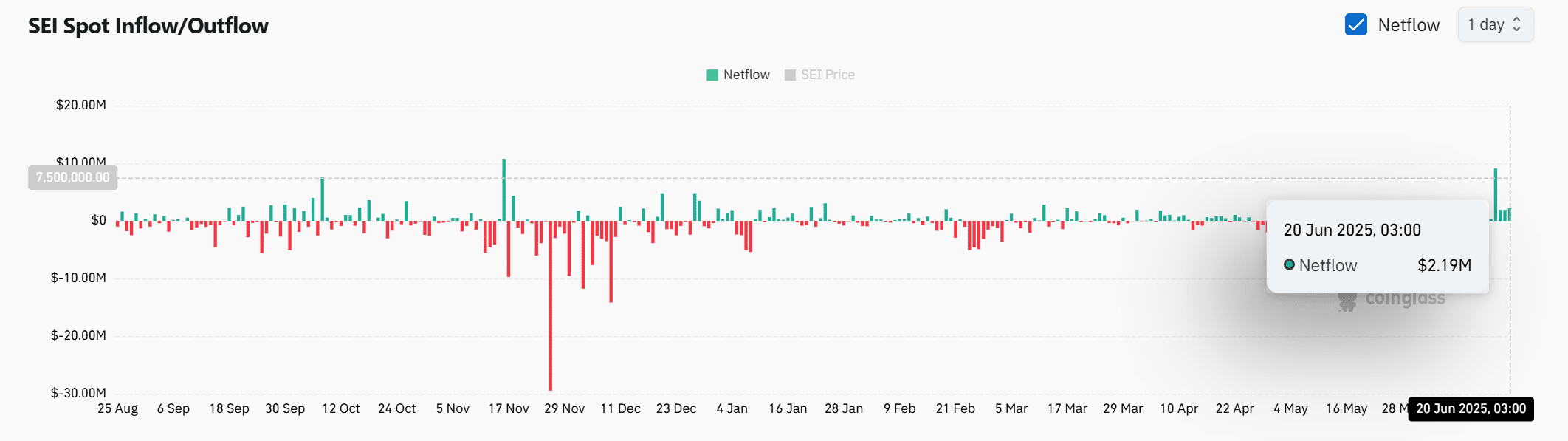Image resolution: width=1568 pixels, height=441 pixels.
Task: Click the SEI Spot Inflow/Outflow chart title
Action: (x=148, y=26)
